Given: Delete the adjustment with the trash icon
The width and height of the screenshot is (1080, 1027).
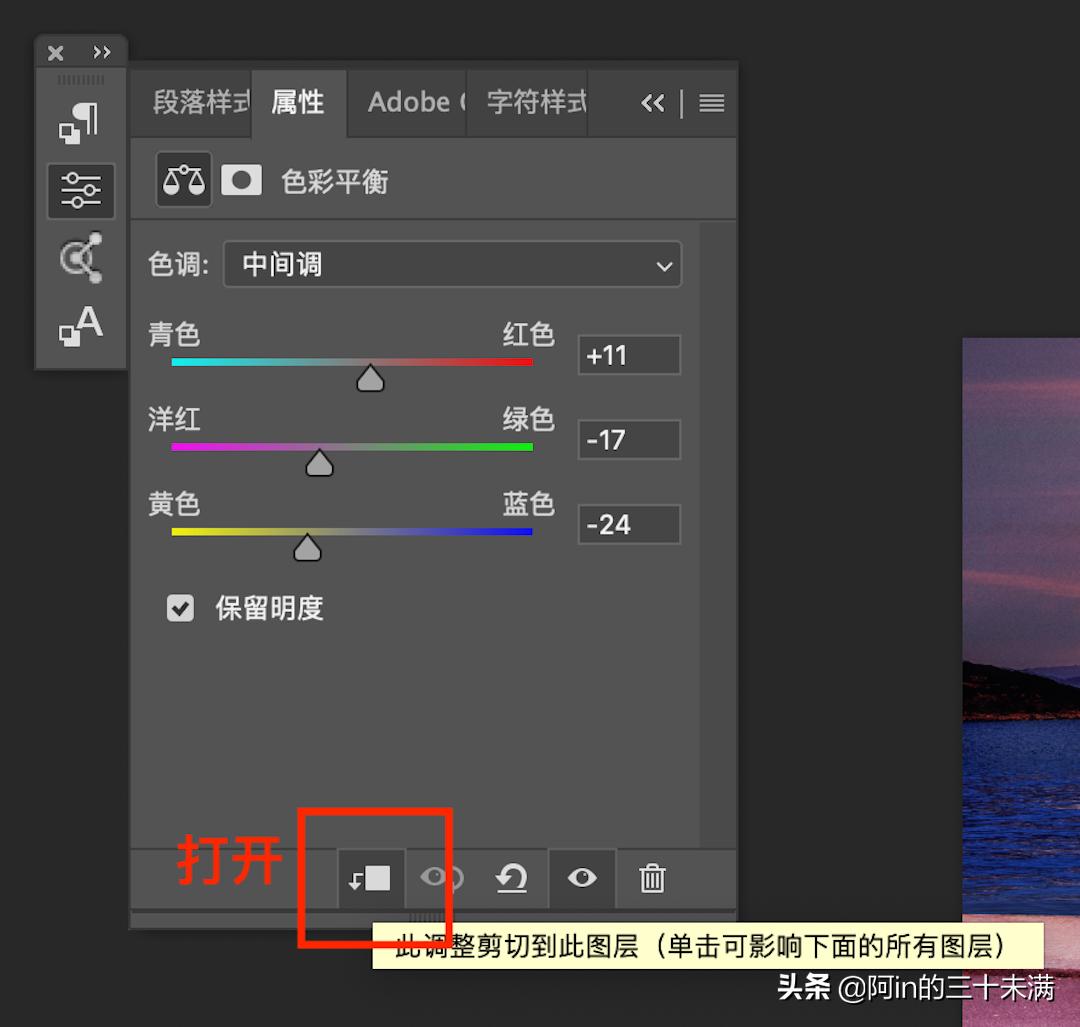Looking at the screenshot, I should tap(652, 879).
